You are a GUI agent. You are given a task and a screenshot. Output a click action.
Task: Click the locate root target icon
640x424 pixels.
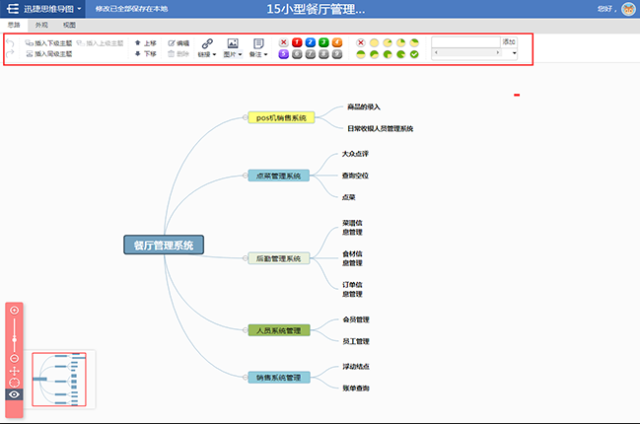[14, 383]
